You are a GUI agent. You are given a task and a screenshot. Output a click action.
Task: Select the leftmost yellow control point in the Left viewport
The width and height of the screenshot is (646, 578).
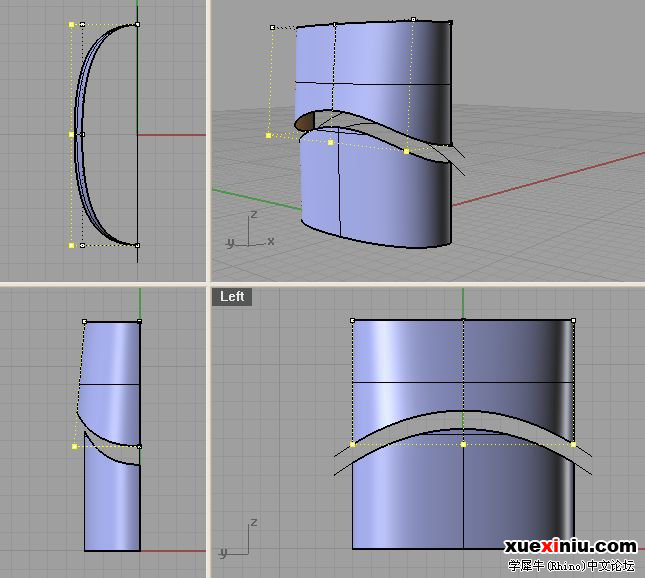click(352, 445)
